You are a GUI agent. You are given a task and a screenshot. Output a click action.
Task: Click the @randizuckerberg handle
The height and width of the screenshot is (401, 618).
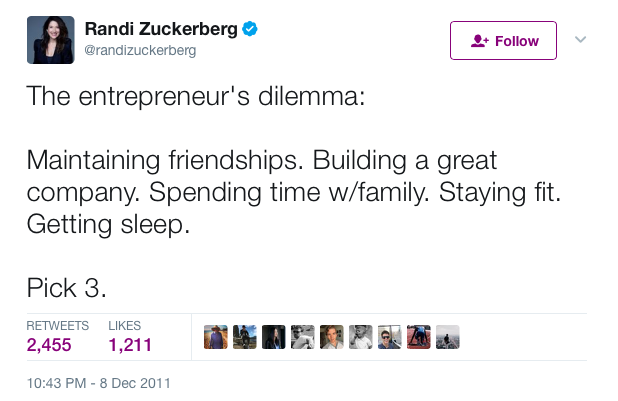coord(140,50)
